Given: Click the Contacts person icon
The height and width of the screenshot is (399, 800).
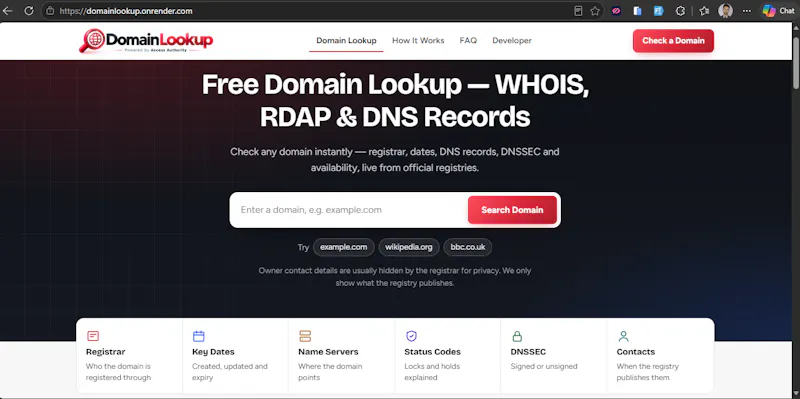Looking at the screenshot, I should click(x=623, y=336).
